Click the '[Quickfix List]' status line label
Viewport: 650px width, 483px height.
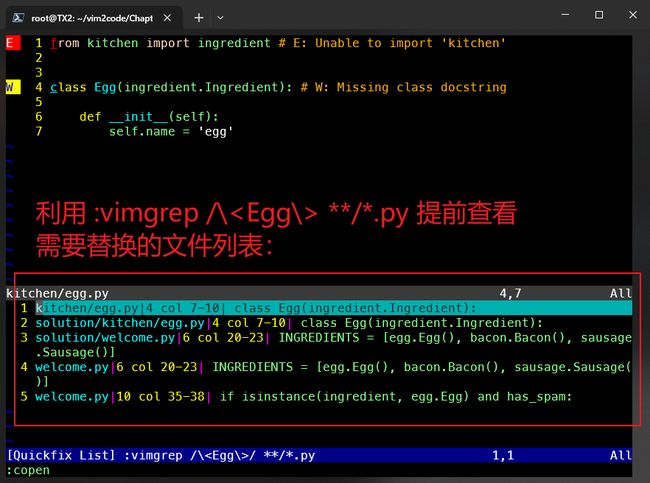pyautogui.click(x=61, y=455)
